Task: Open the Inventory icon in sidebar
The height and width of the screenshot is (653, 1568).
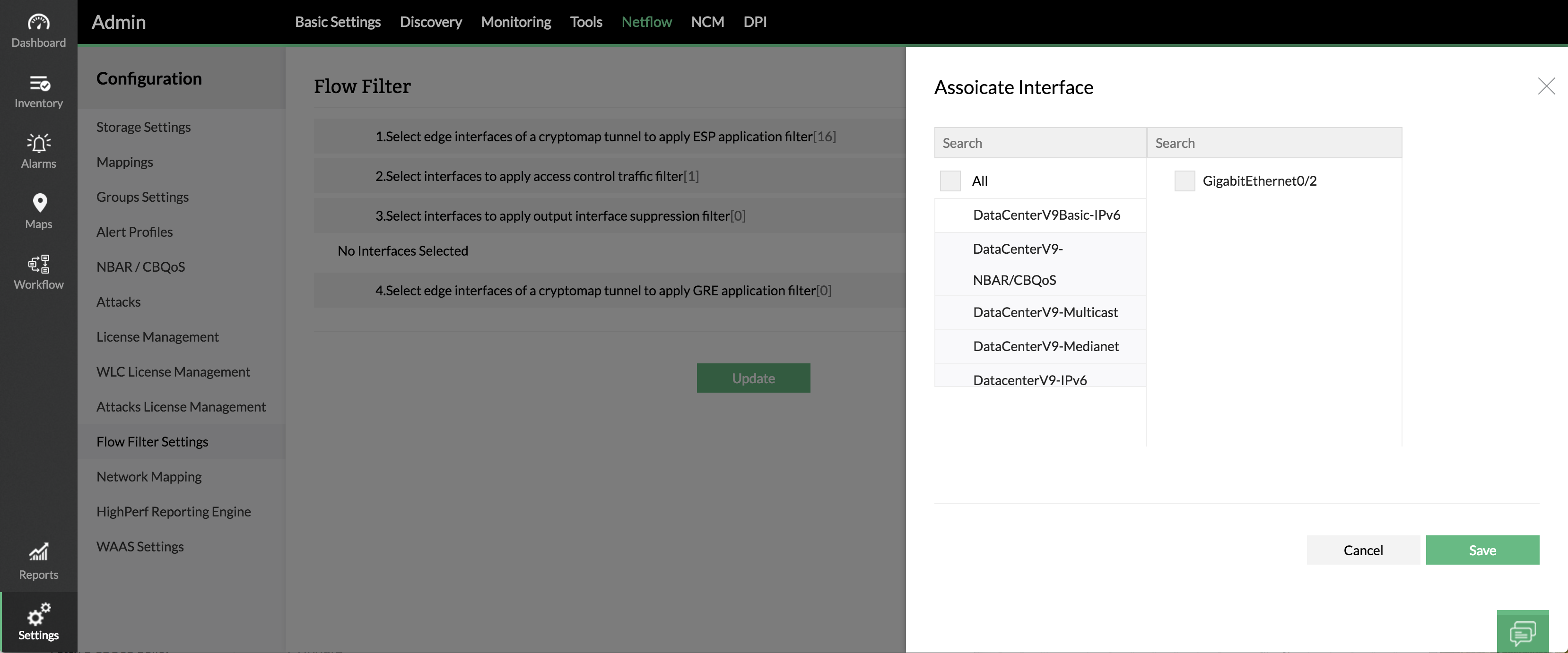Action: pos(38,83)
